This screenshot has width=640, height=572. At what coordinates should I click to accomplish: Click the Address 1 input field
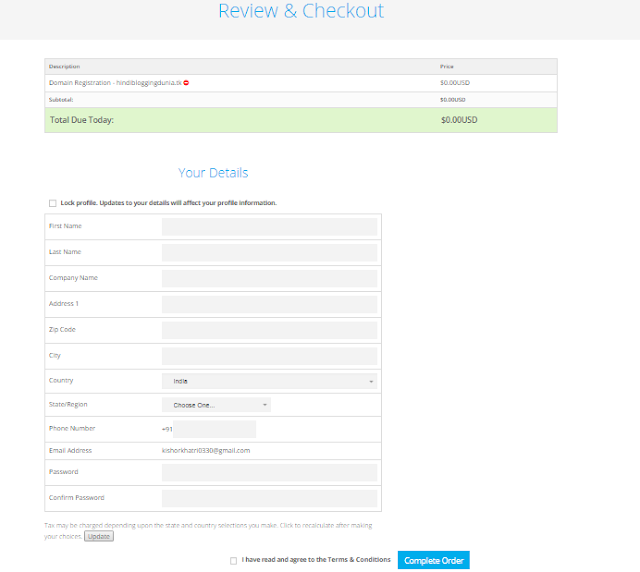(269, 304)
